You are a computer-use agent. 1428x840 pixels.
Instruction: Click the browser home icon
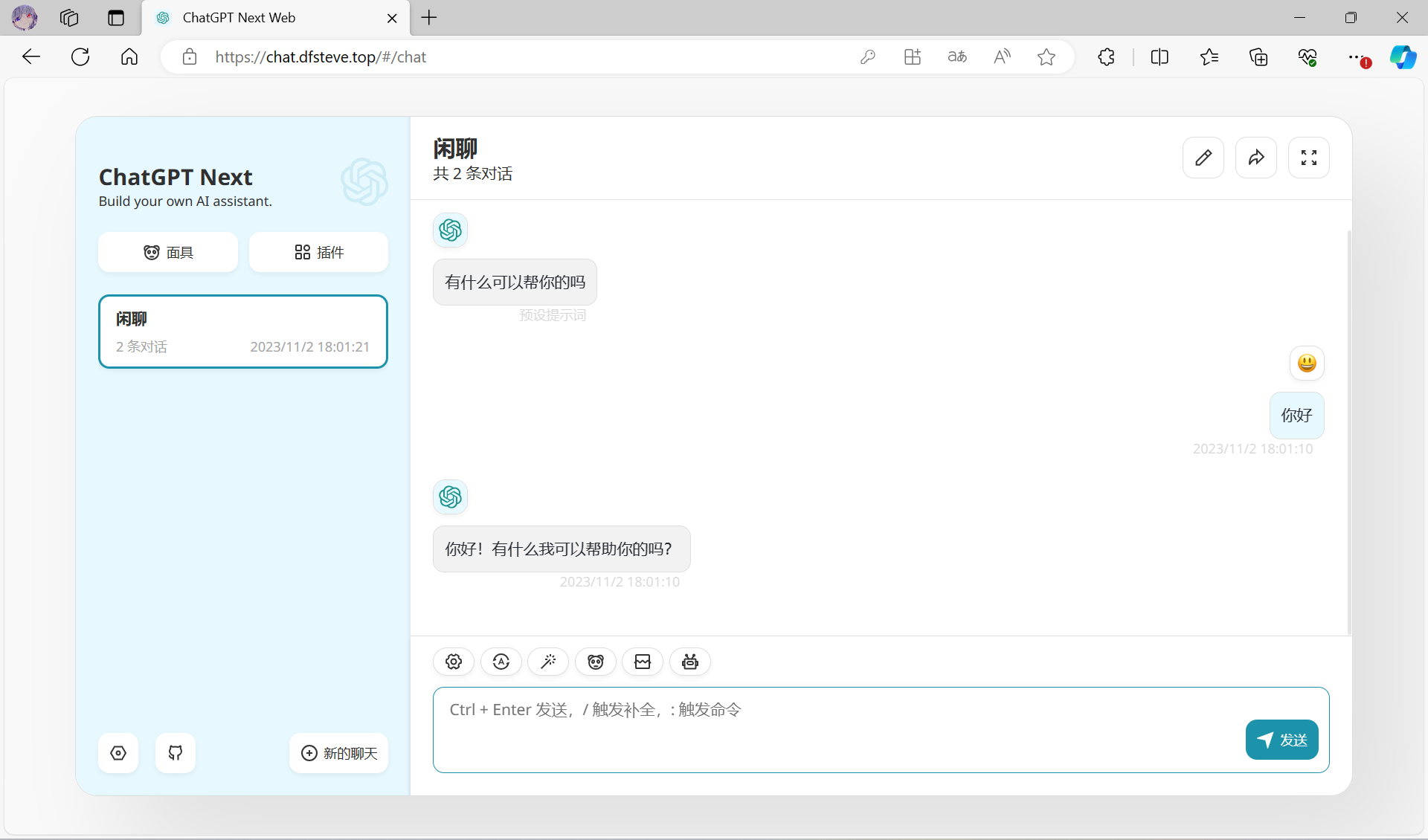(129, 56)
